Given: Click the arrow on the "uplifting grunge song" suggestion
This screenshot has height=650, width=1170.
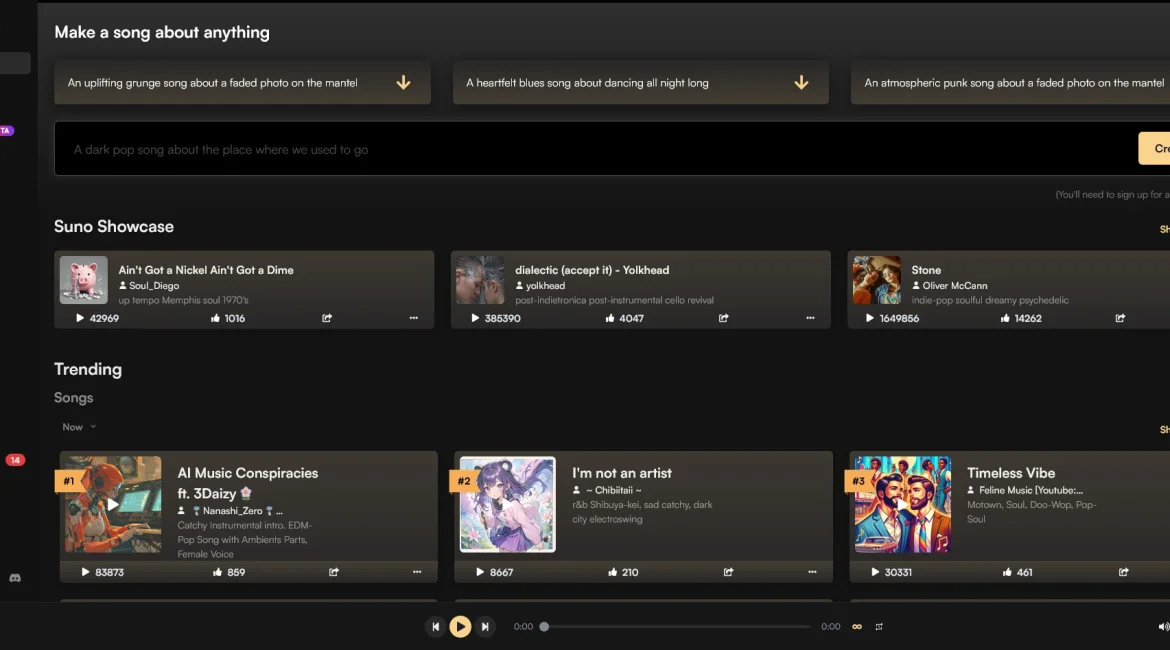Looking at the screenshot, I should coord(403,82).
